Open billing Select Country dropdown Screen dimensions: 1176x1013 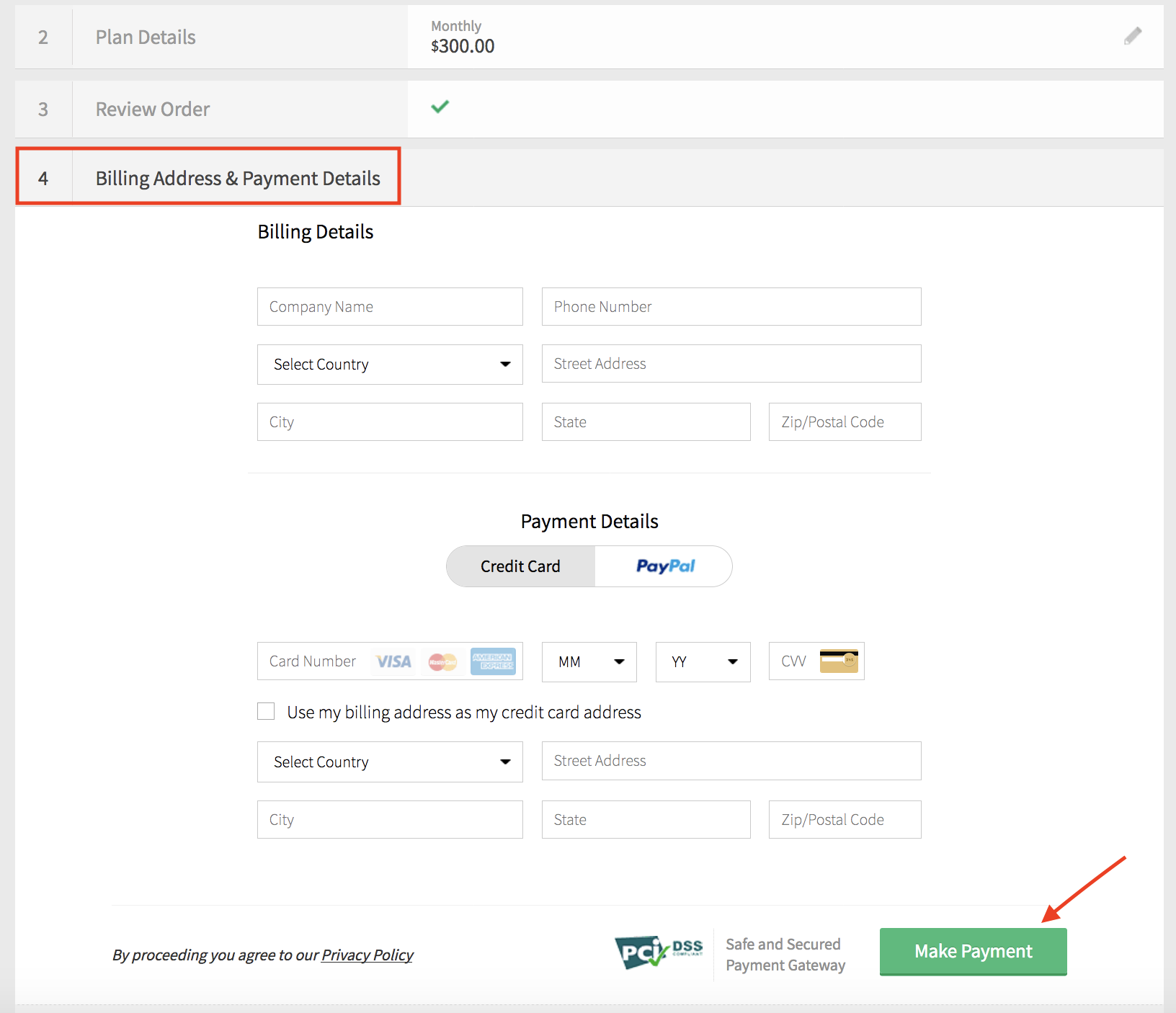tap(390, 365)
